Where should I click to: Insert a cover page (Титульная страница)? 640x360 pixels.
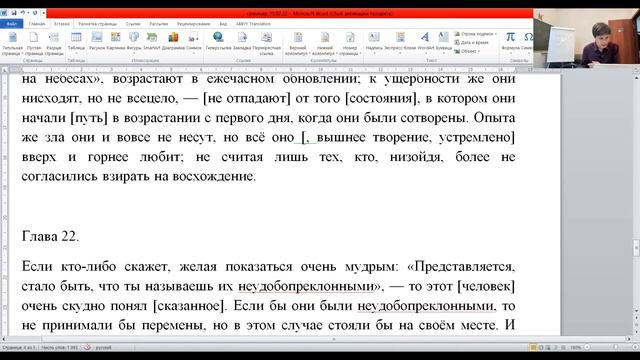coord(12,44)
